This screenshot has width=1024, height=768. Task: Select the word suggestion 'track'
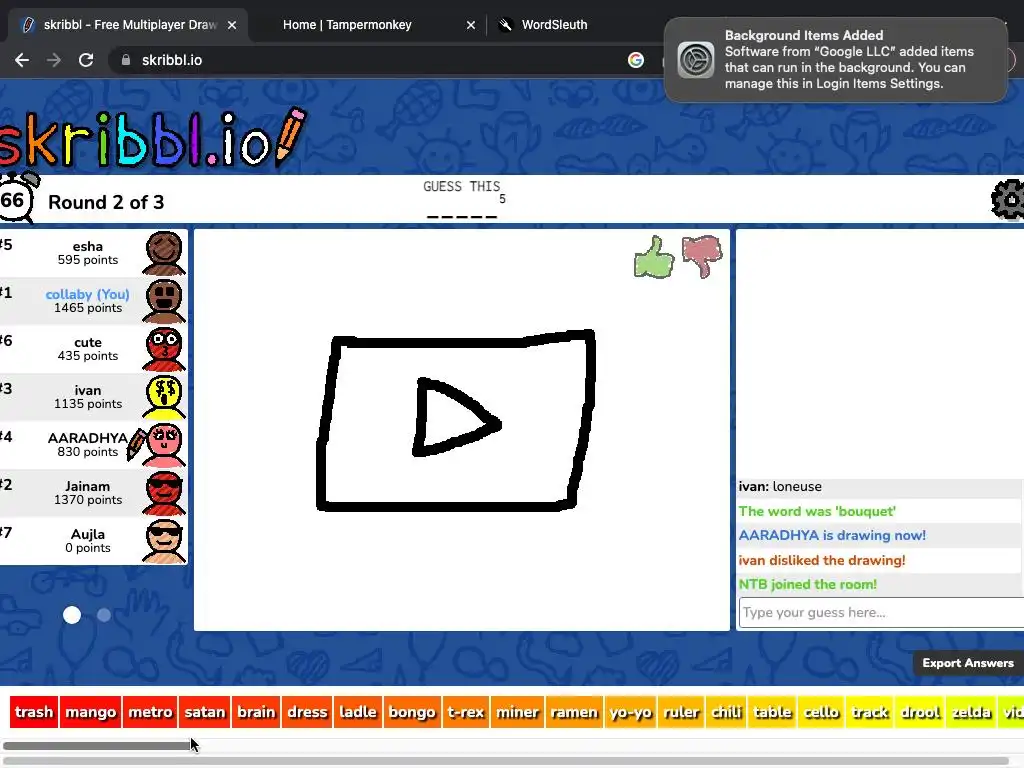point(870,712)
